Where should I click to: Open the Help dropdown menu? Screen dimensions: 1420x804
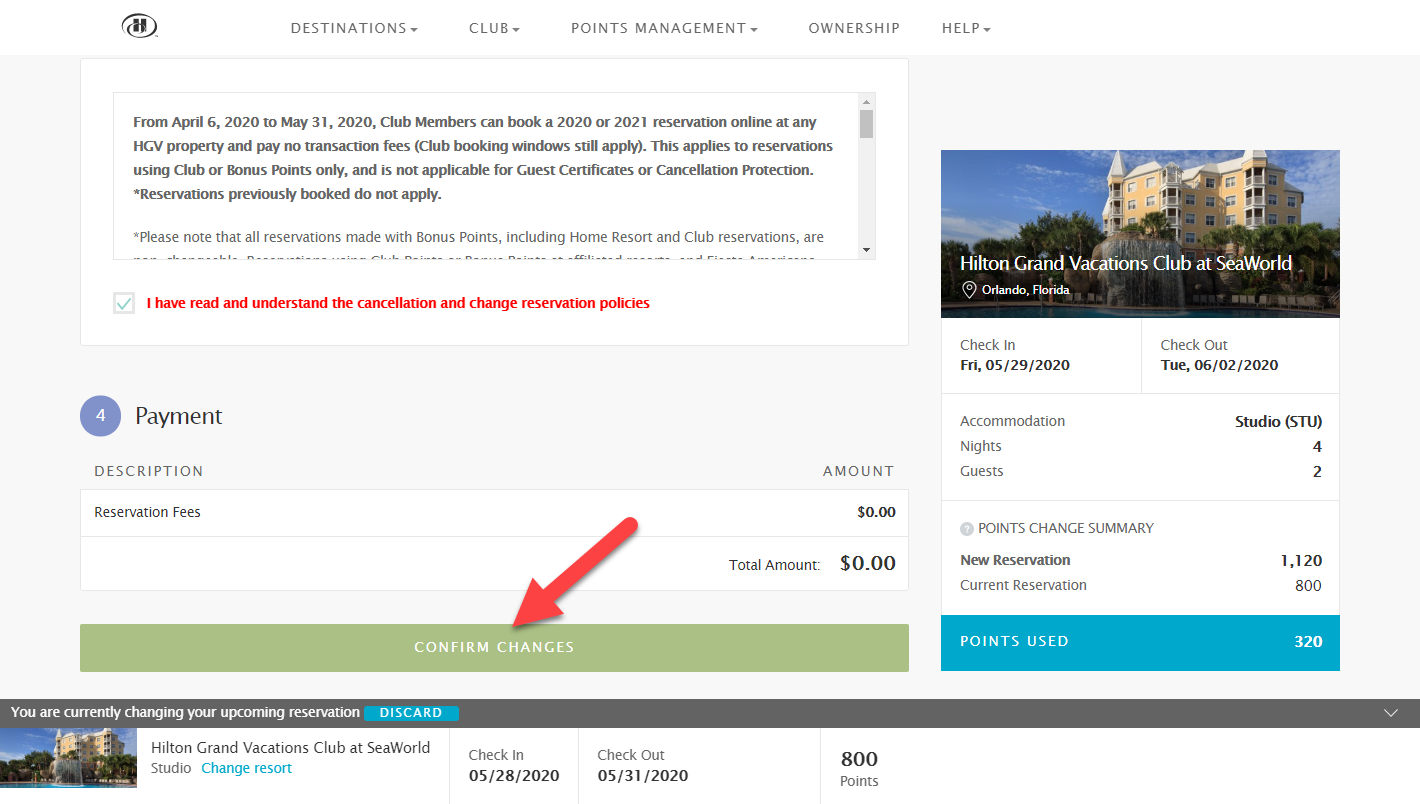pos(966,28)
